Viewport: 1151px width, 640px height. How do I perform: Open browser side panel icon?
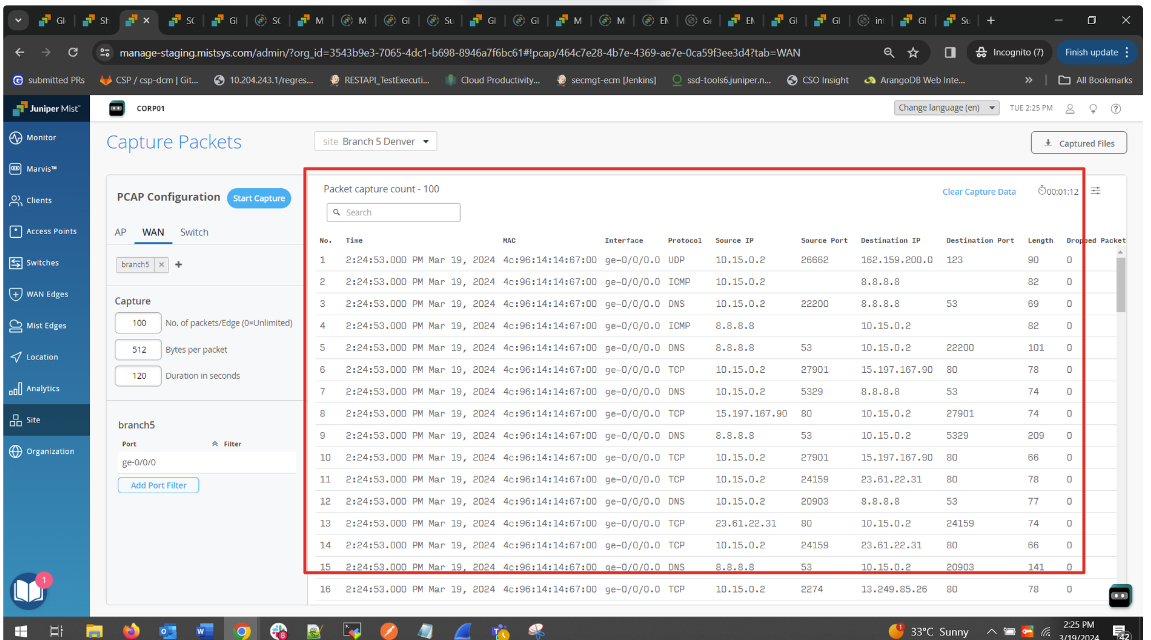tap(950, 52)
